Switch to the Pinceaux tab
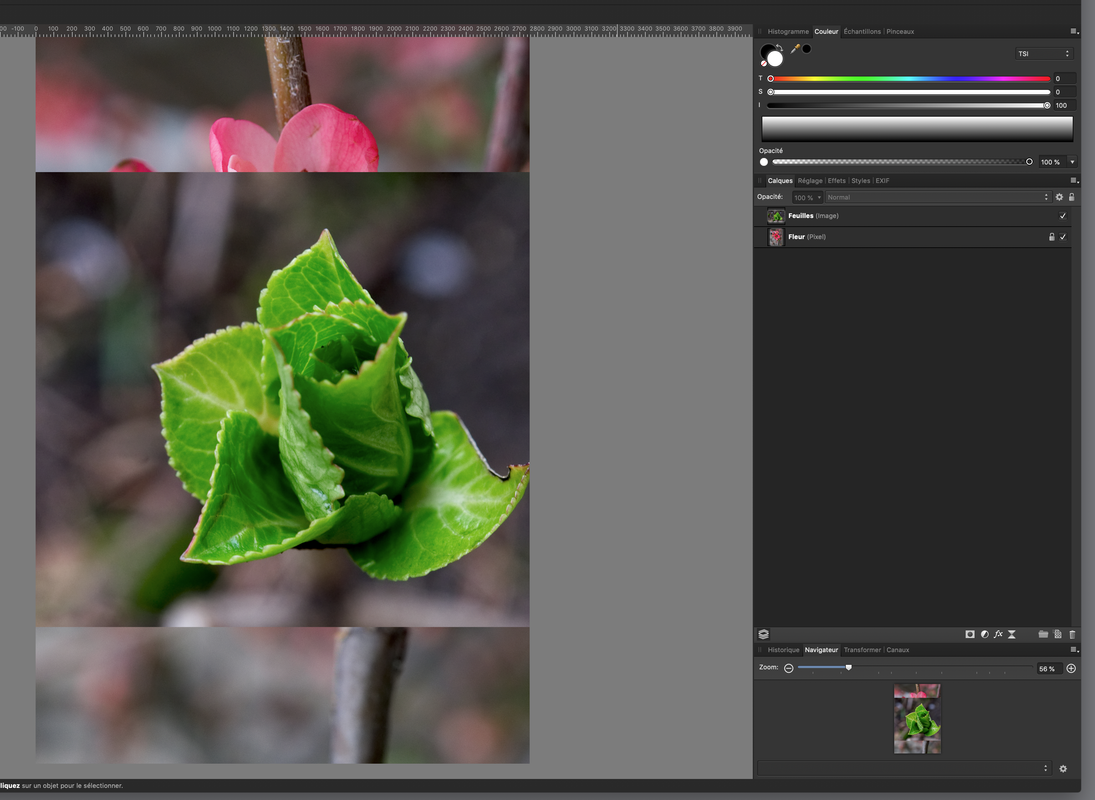 pyautogui.click(x=900, y=31)
